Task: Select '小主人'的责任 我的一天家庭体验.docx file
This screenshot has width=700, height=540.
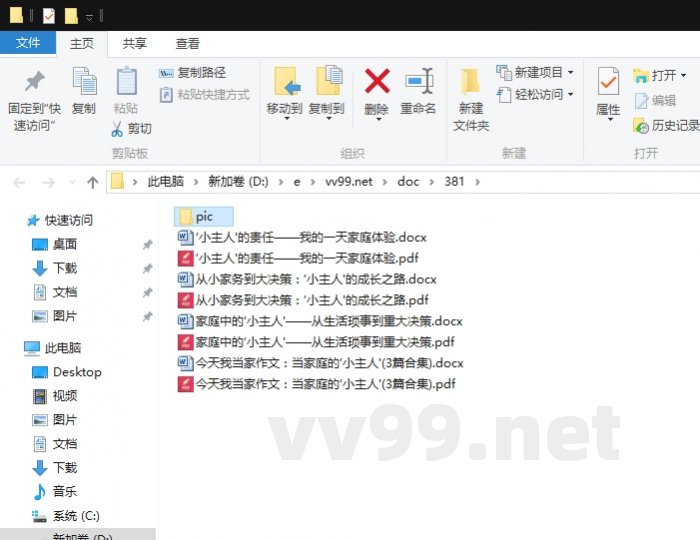Action: pos(302,237)
